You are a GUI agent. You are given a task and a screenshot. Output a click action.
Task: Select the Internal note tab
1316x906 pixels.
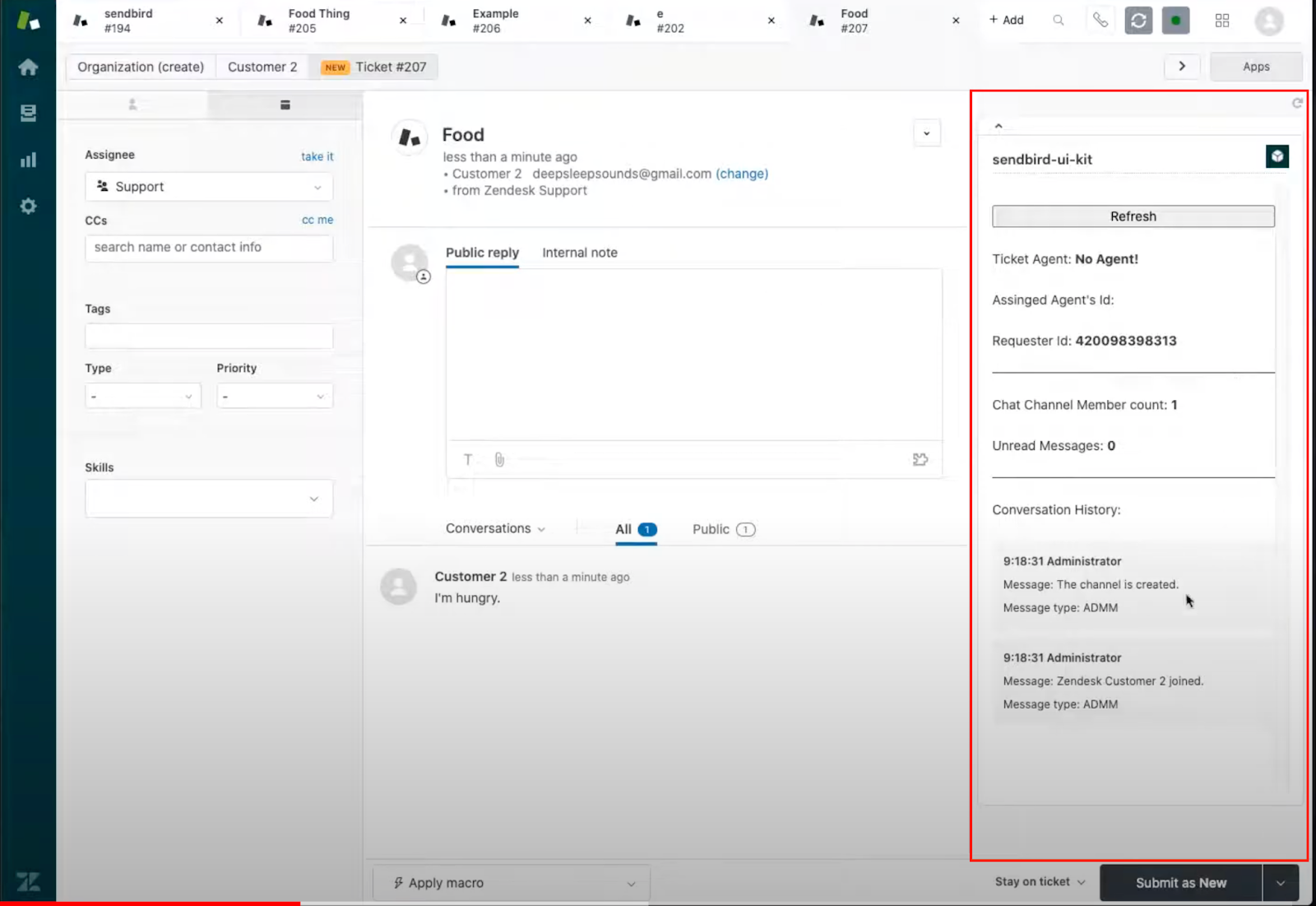[580, 253]
